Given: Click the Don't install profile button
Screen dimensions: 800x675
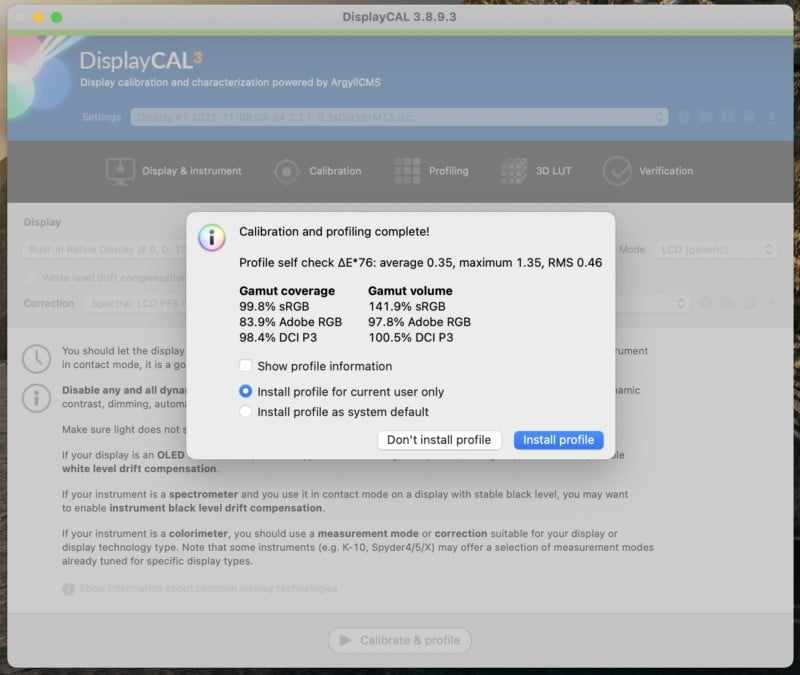Looking at the screenshot, I should coord(439,440).
